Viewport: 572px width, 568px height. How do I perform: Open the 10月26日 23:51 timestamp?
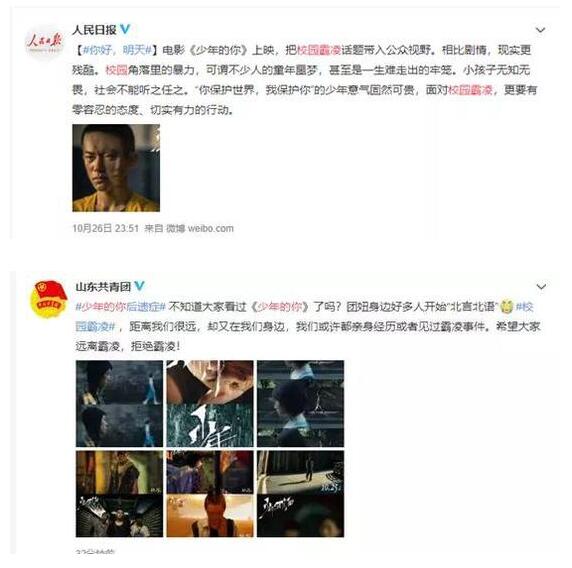[105, 228]
